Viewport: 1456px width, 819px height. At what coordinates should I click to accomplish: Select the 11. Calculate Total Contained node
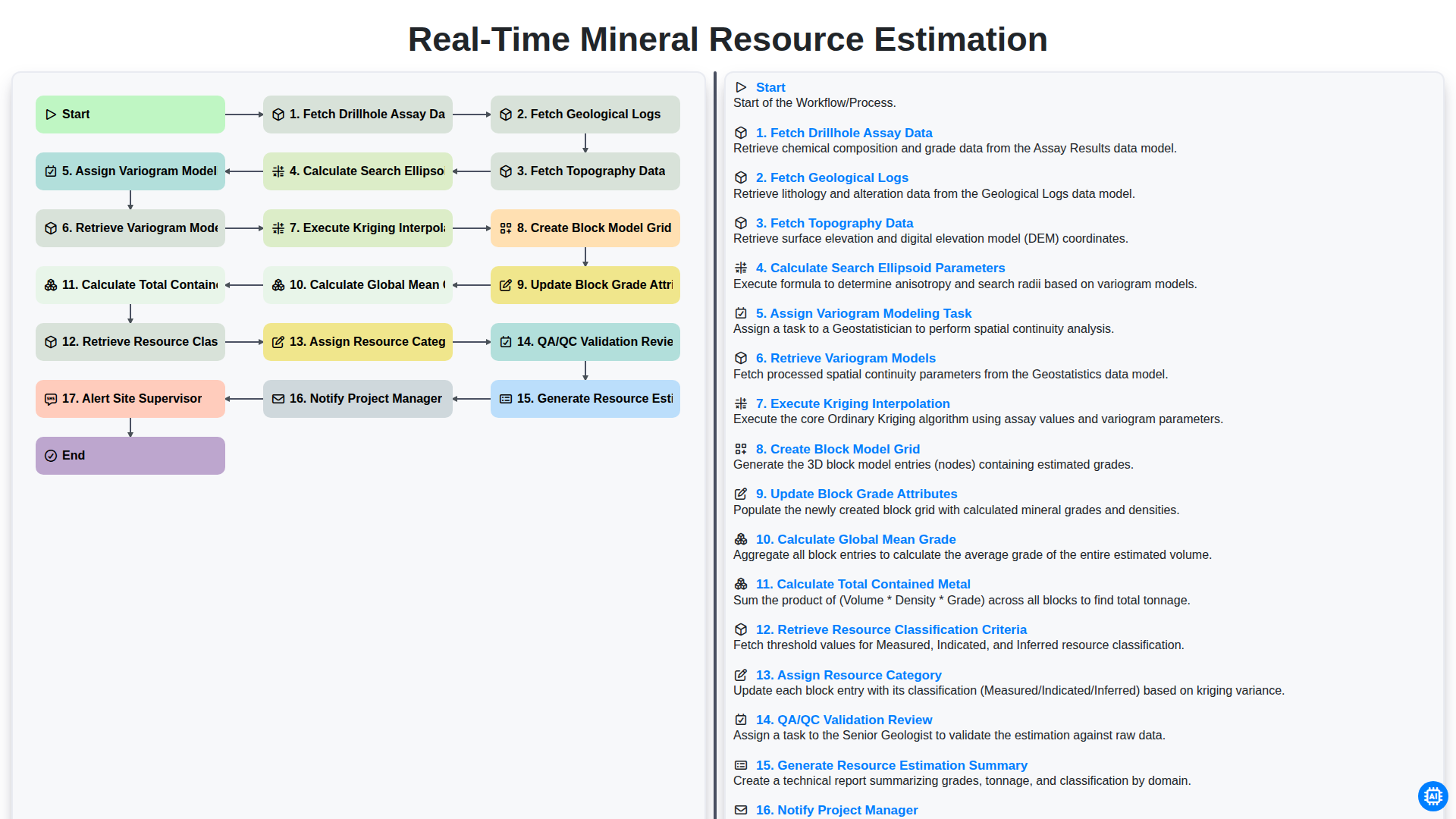130,285
